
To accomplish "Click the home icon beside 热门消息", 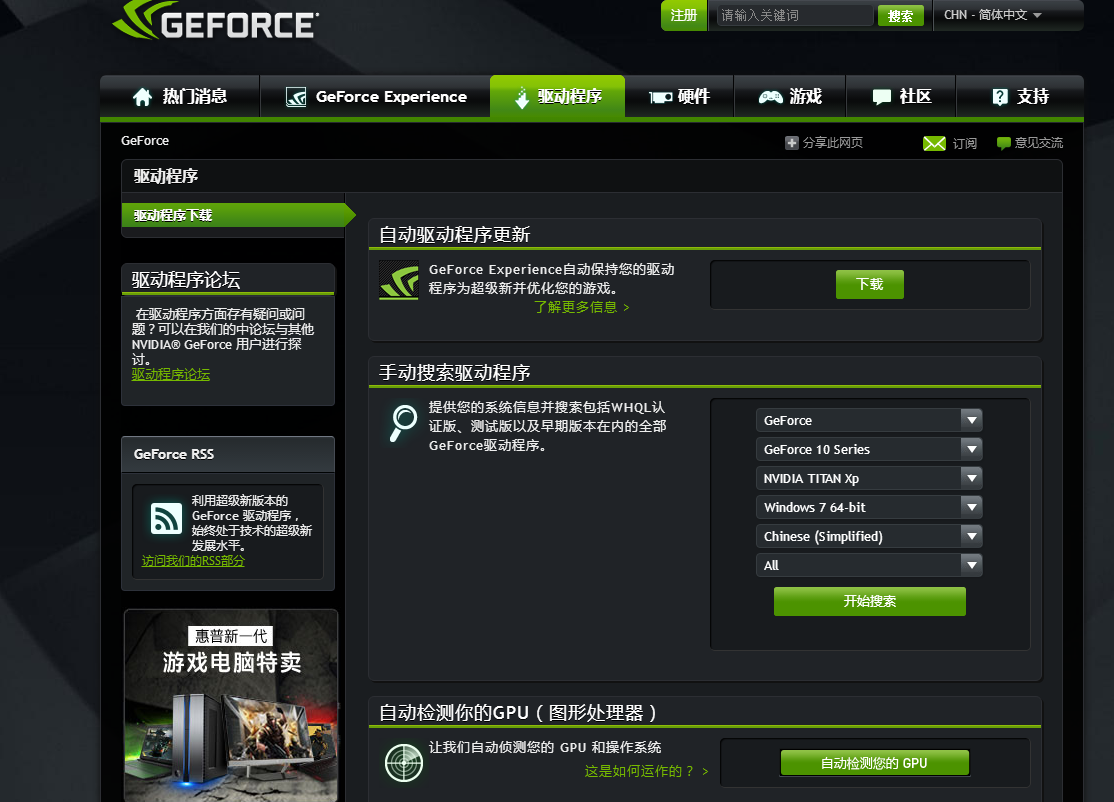I will 143,97.
